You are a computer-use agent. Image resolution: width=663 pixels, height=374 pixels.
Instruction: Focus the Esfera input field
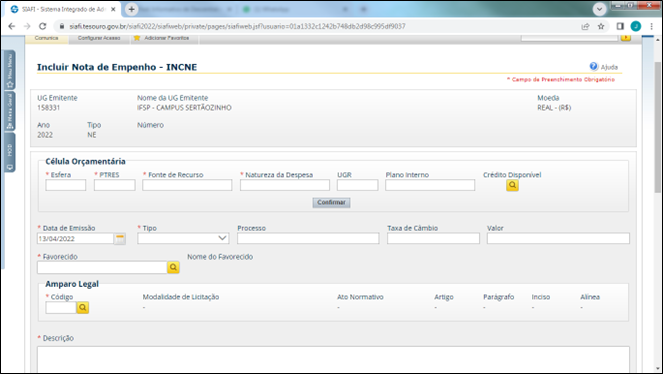pyautogui.click(x=66, y=185)
